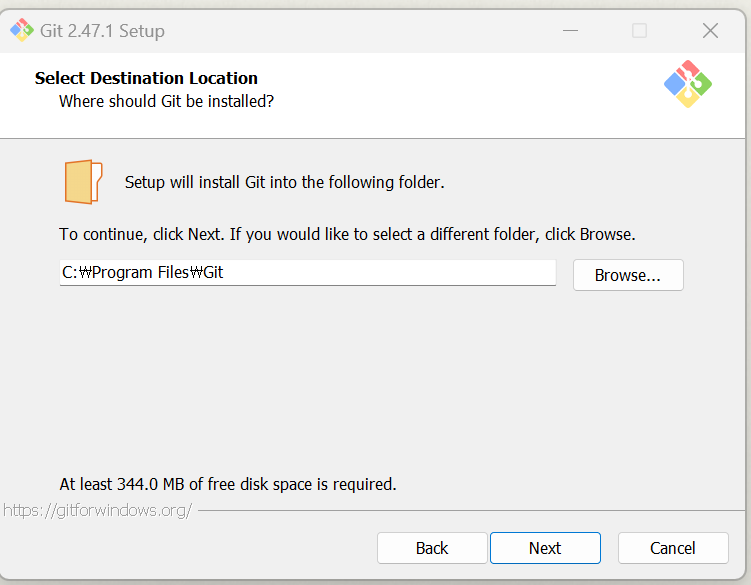Image resolution: width=751 pixels, height=585 pixels.
Task: Open the Browse... folder dialog
Action: [628, 275]
